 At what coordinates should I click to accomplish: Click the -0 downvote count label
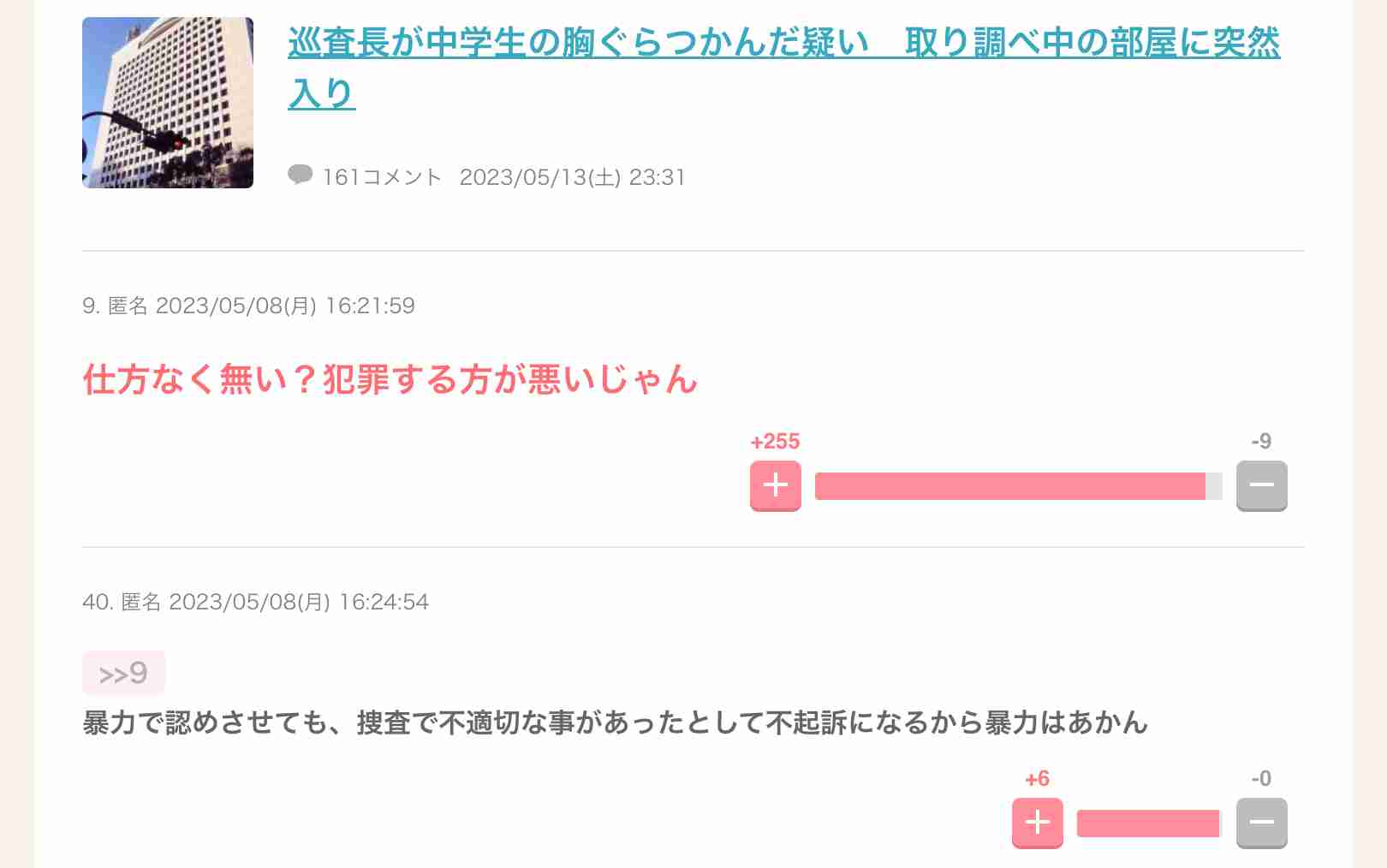[1261, 779]
